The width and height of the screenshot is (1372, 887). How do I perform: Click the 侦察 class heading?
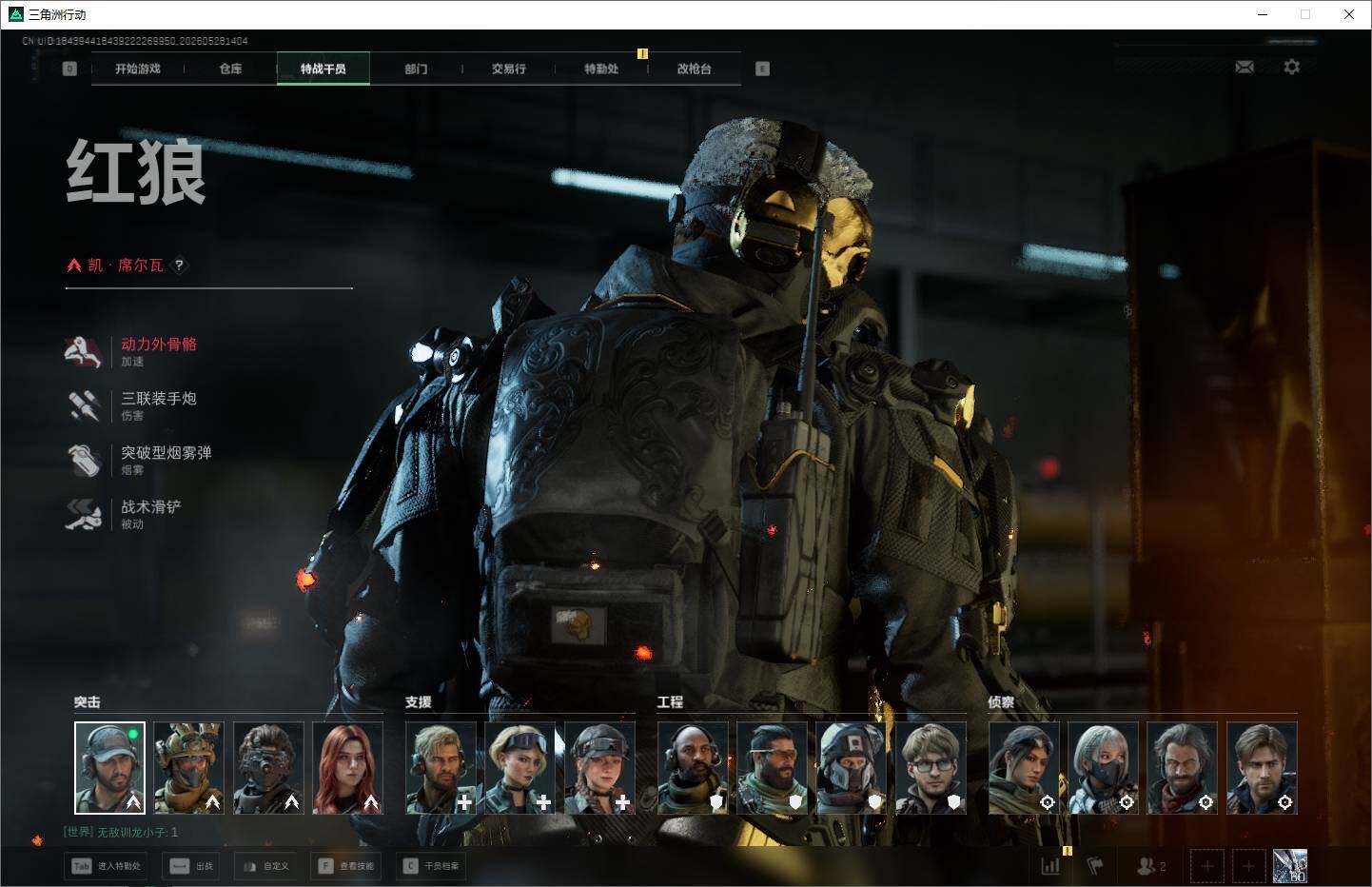(1001, 702)
